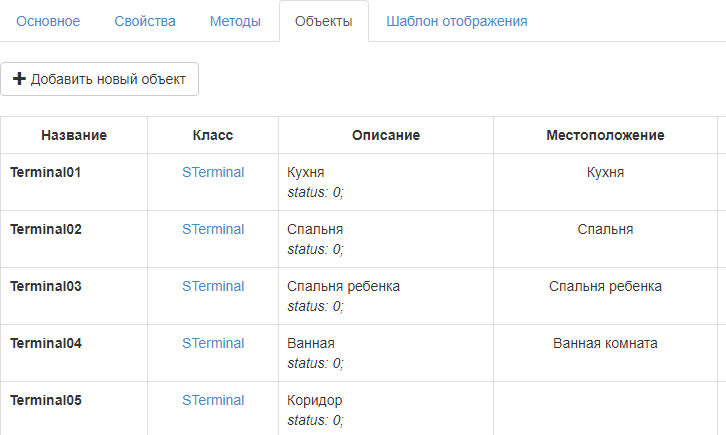Select the Объекты tab

tap(323, 21)
